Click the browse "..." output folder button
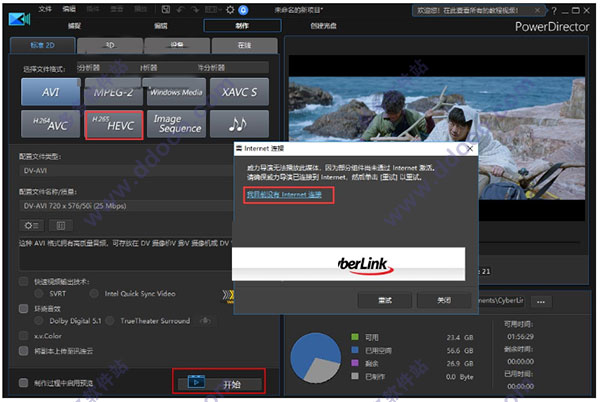Image resolution: width=600 pixels, height=402 pixels. coord(541,301)
